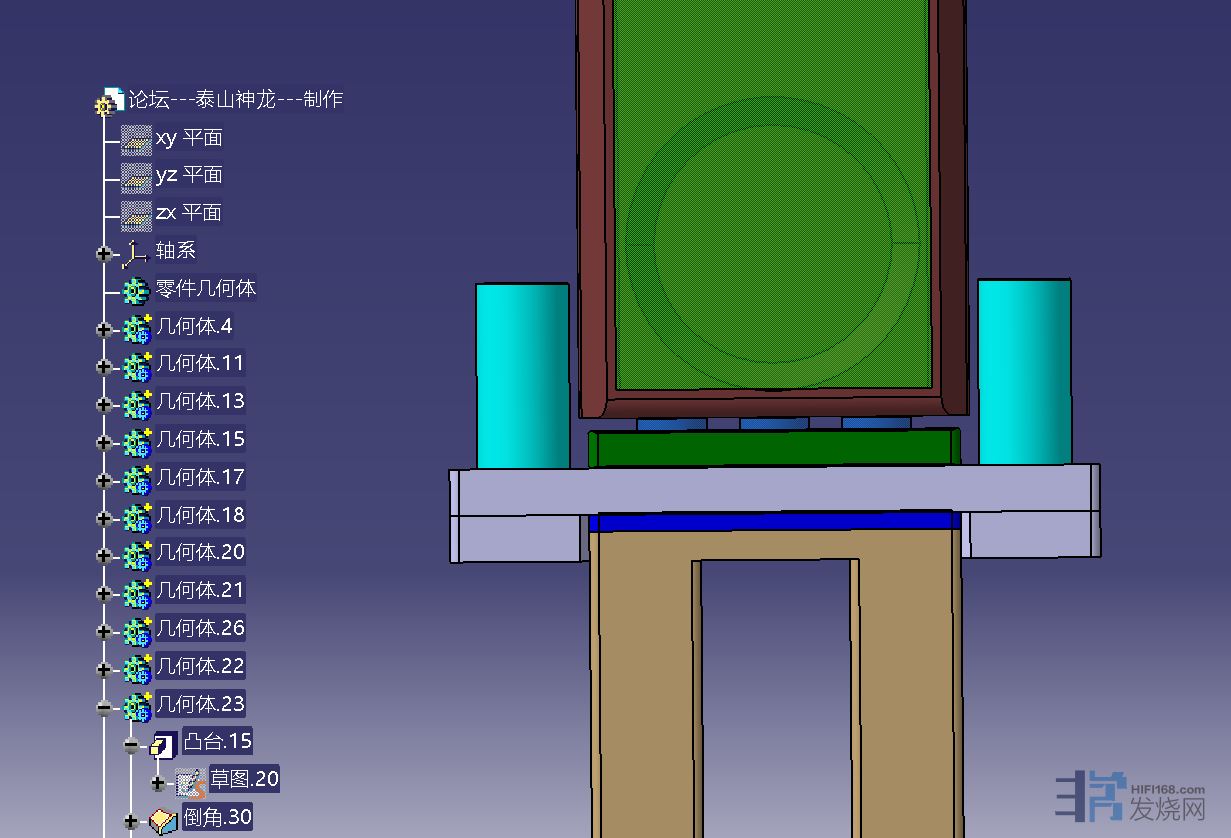Click the xy 平面 plane icon
Viewport: 1231px width, 838px height.
(x=136, y=139)
